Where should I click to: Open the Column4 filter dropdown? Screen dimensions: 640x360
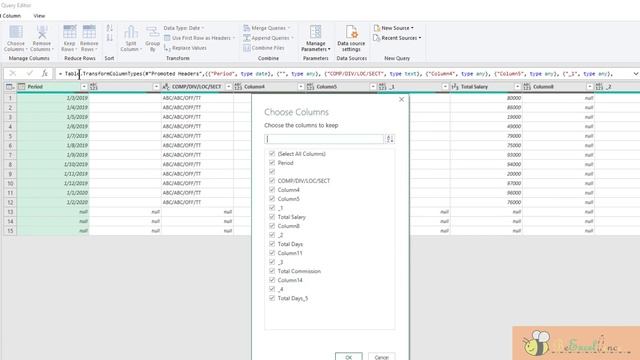tap(300, 87)
